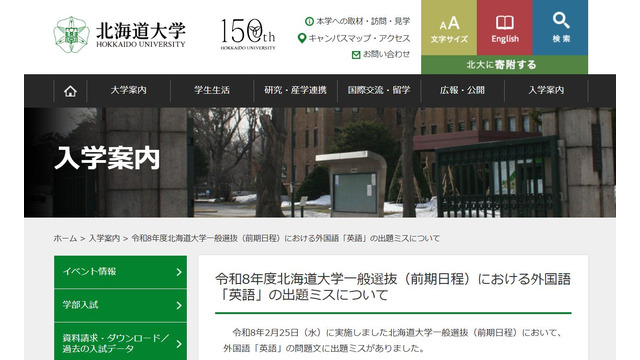Open the 研究・産学連携 menu
This screenshot has width=640, height=360.
pos(296,91)
